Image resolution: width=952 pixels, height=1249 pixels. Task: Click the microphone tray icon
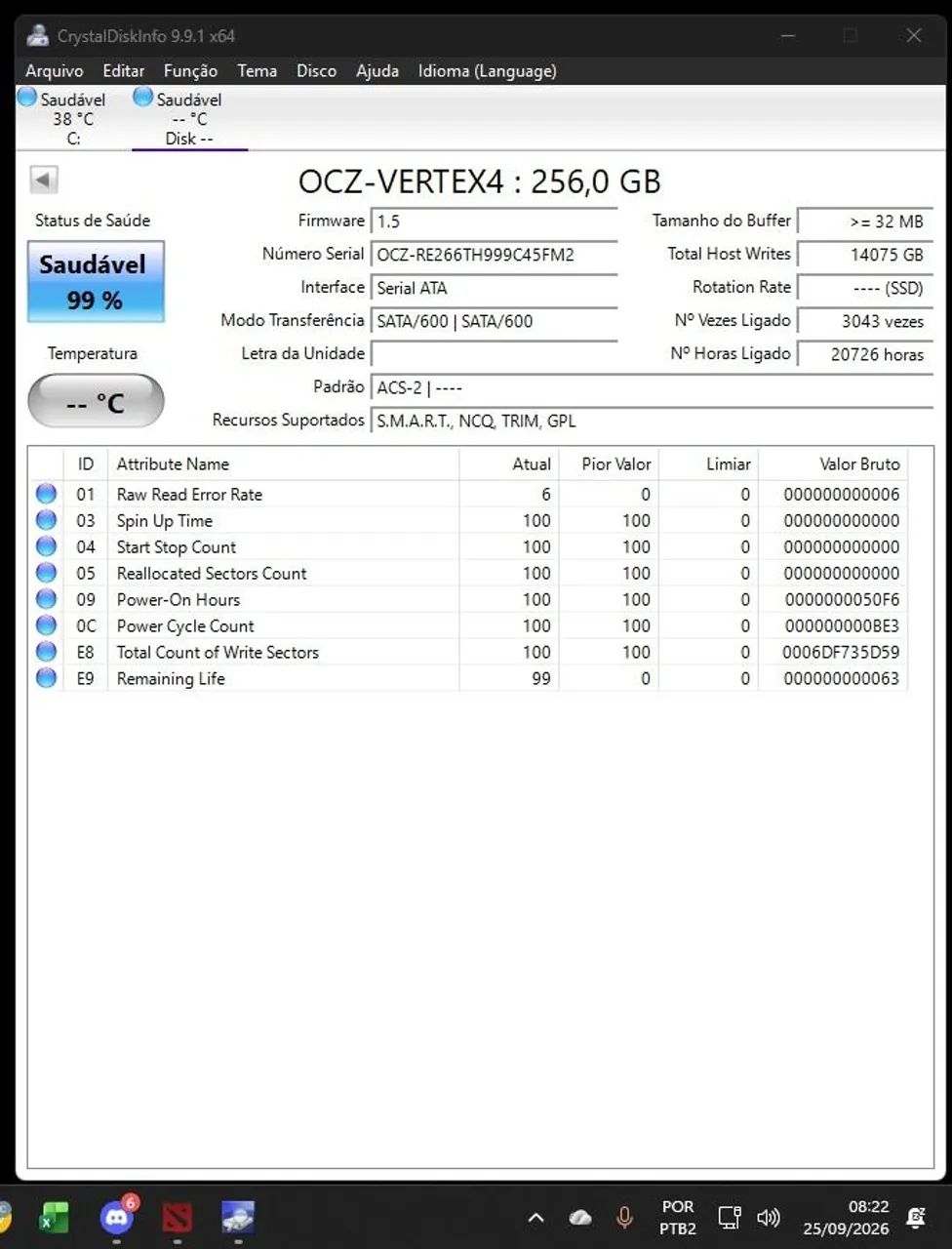[624, 1217]
